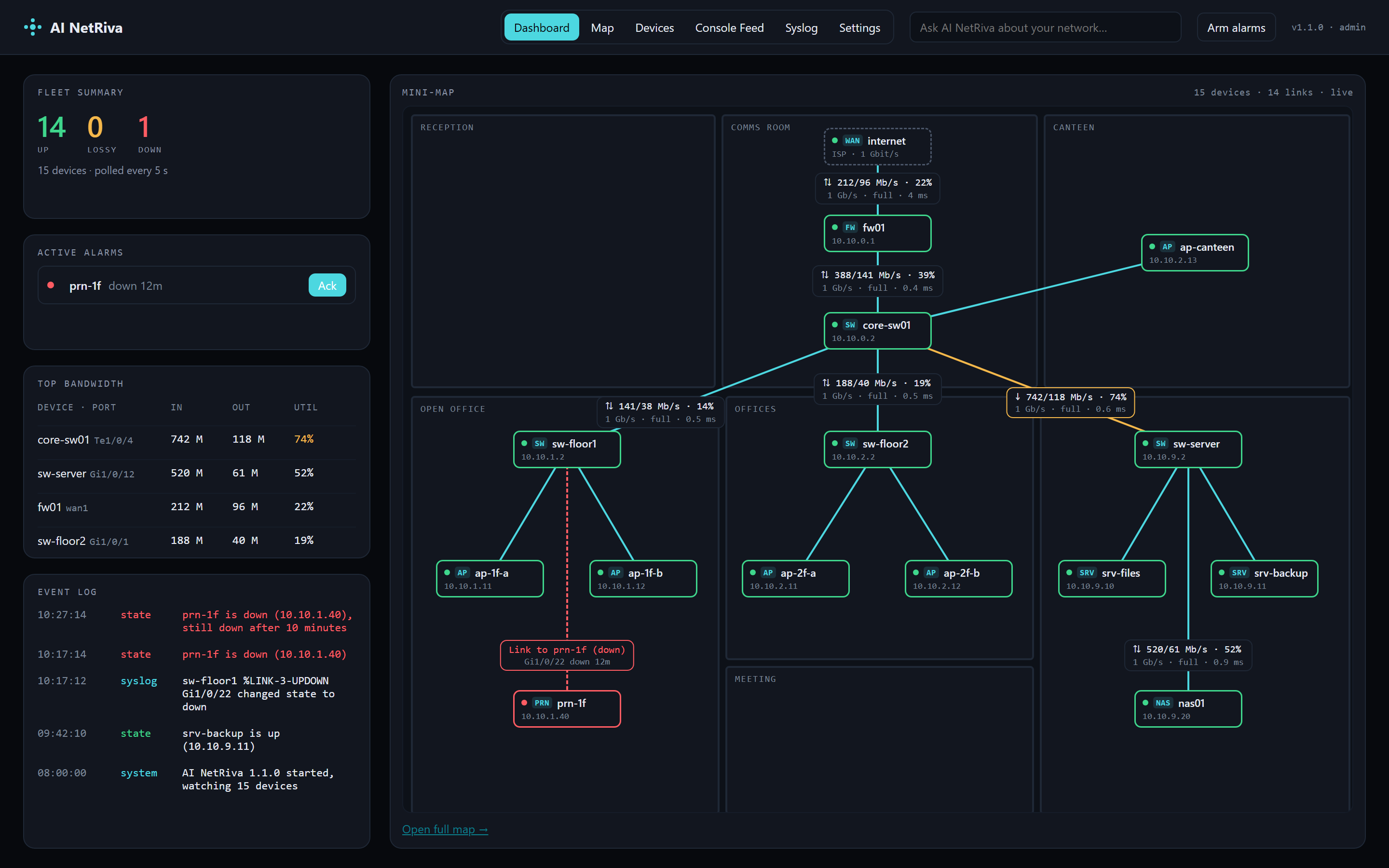Click the AI NetRiva logo icon
This screenshot has height=868, width=1389.
33,27
